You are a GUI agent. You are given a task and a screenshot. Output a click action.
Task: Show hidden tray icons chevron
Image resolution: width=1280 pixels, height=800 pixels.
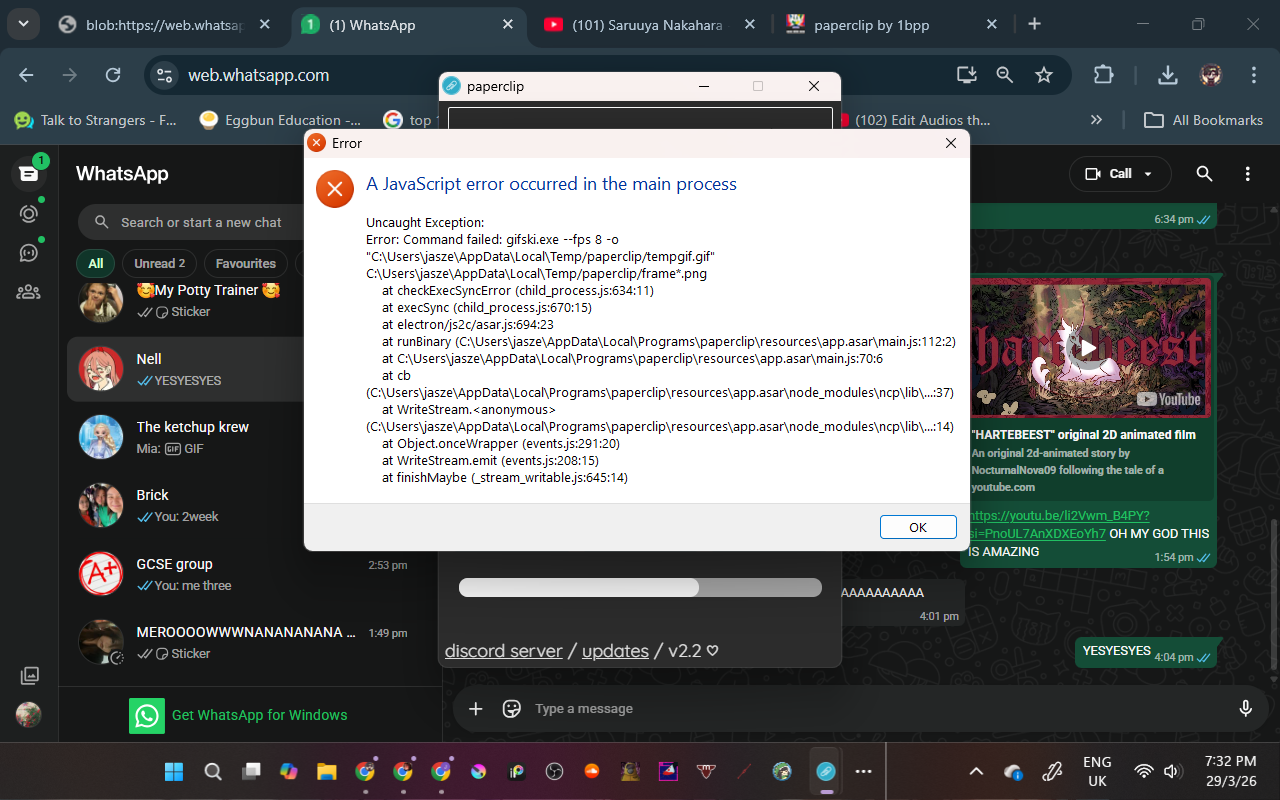(x=977, y=771)
